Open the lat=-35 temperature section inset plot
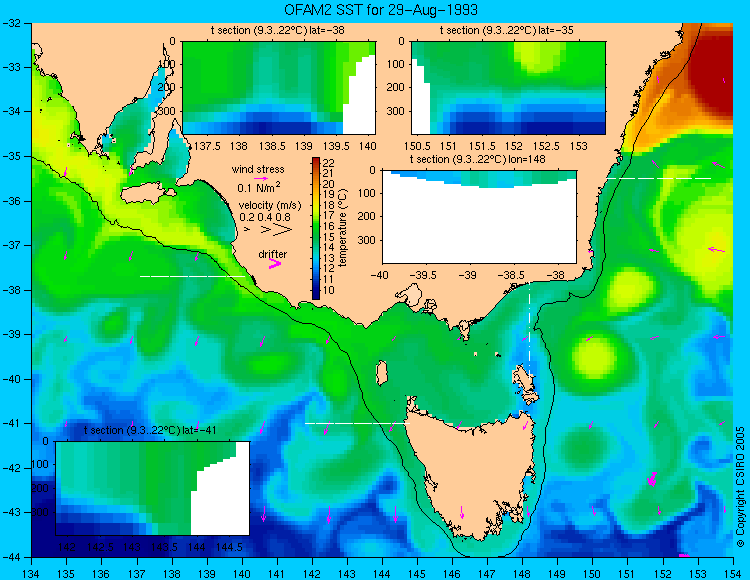The width and height of the screenshot is (750, 580). (x=508, y=88)
